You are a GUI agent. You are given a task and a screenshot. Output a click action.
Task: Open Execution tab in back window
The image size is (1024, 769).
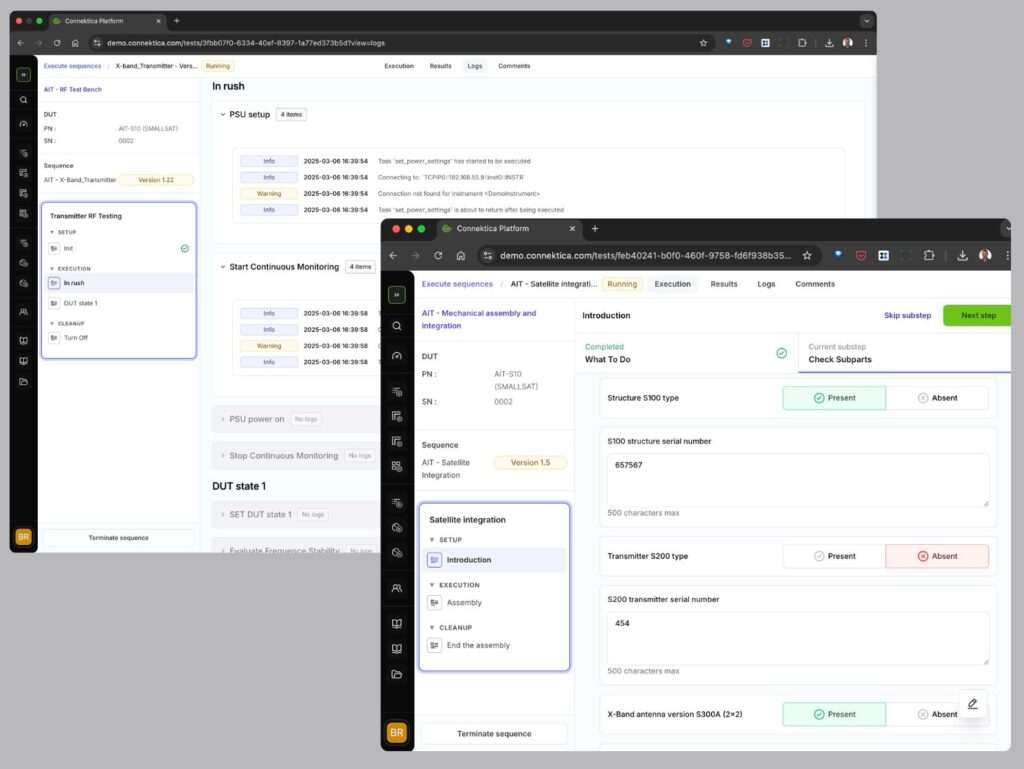pyautogui.click(x=398, y=66)
